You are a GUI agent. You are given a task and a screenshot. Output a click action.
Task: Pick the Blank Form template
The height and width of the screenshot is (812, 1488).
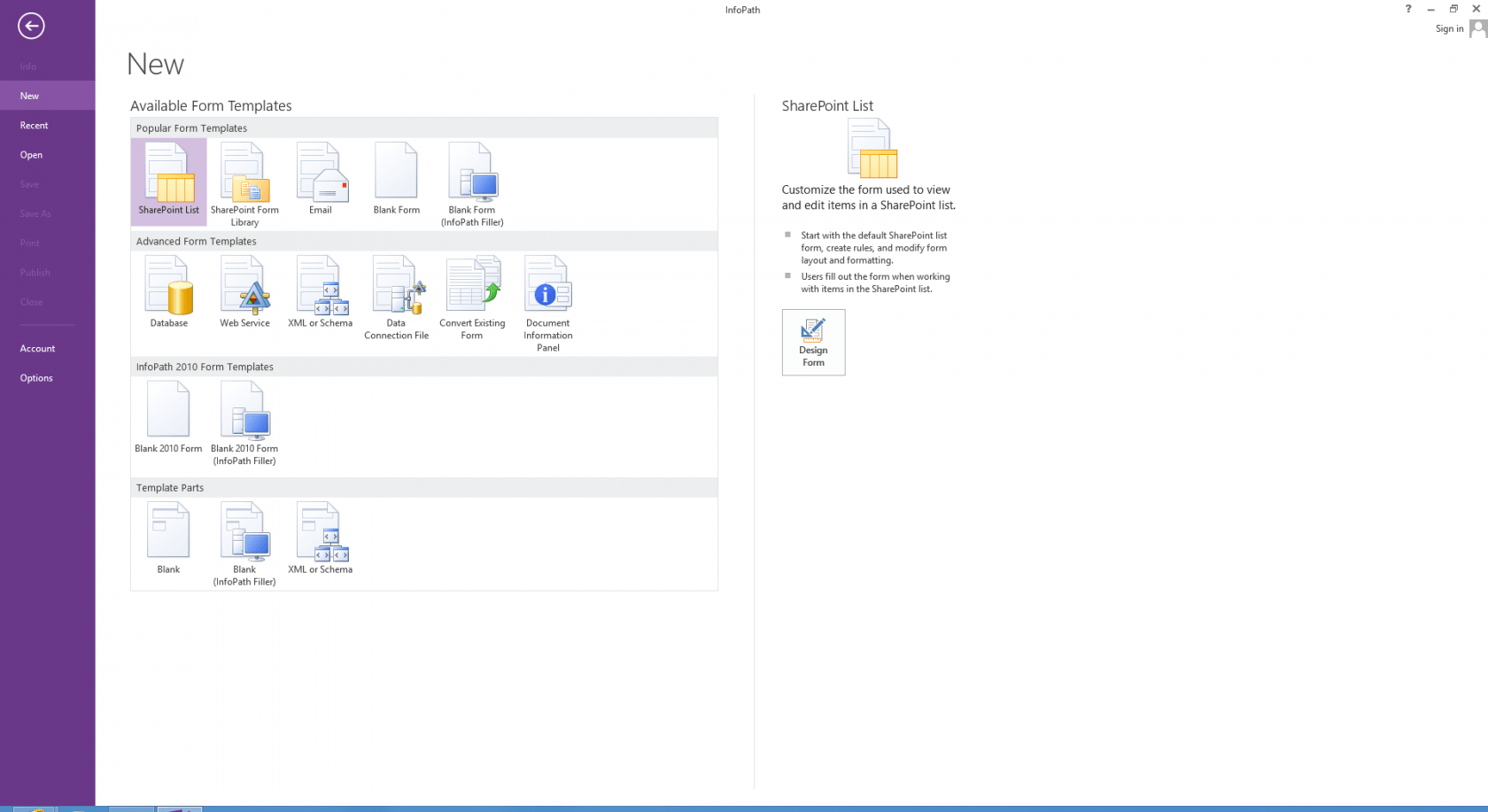pos(396,180)
